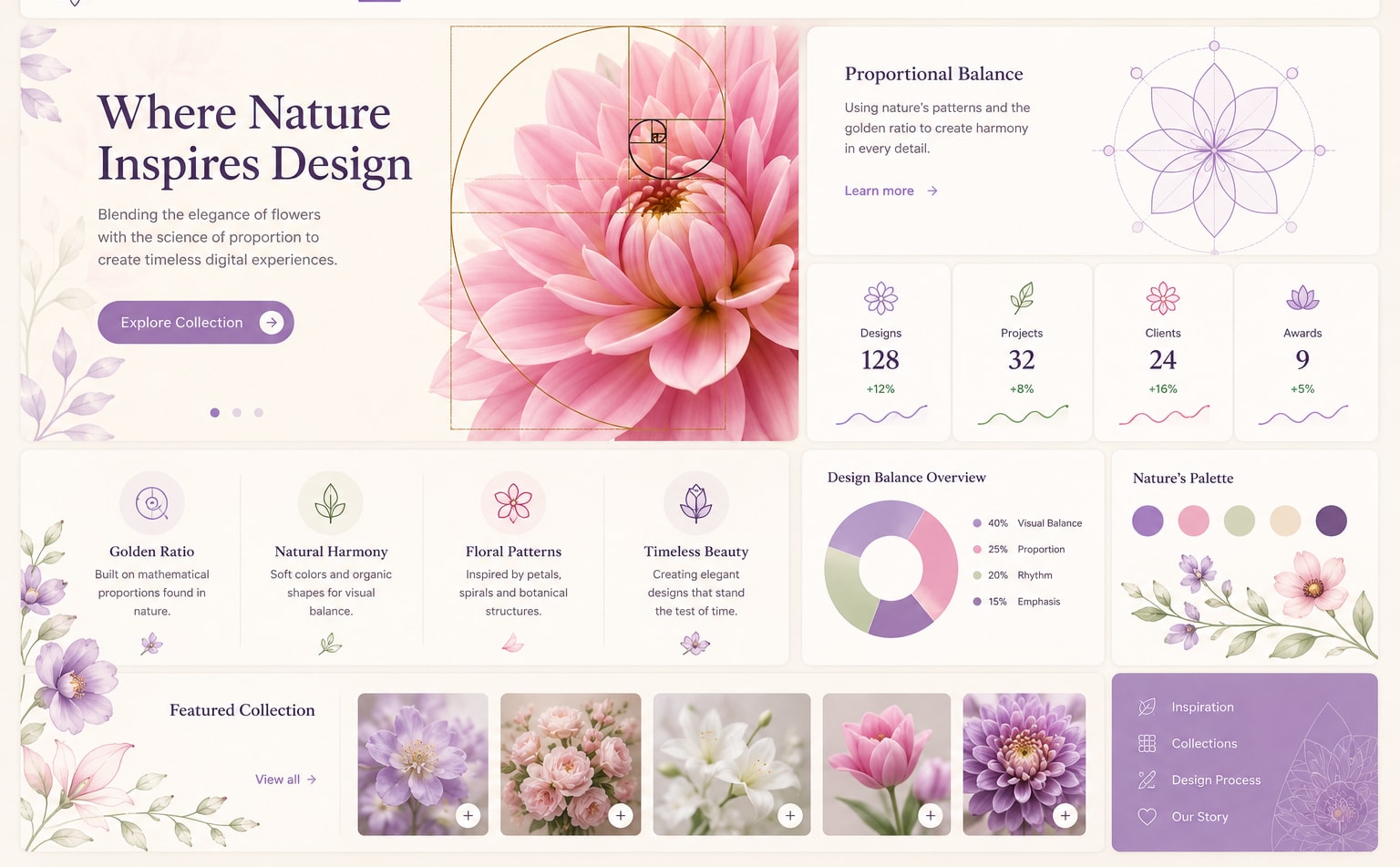The height and width of the screenshot is (867, 1400).
Task: Click the Explore Collection button
Action: click(x=196, y=322)
